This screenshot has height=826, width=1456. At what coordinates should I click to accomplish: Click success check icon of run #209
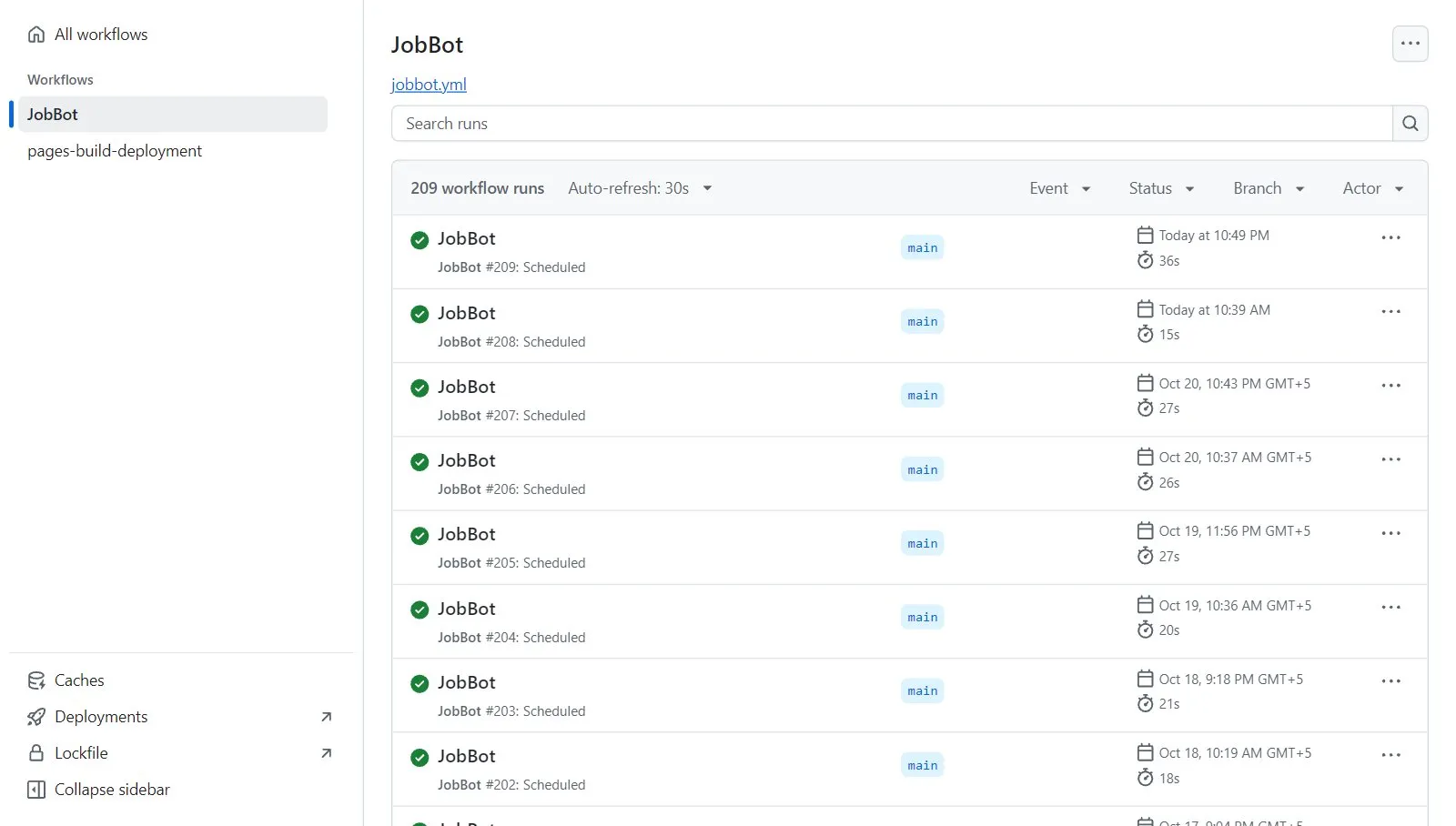(x=420, y=240)
